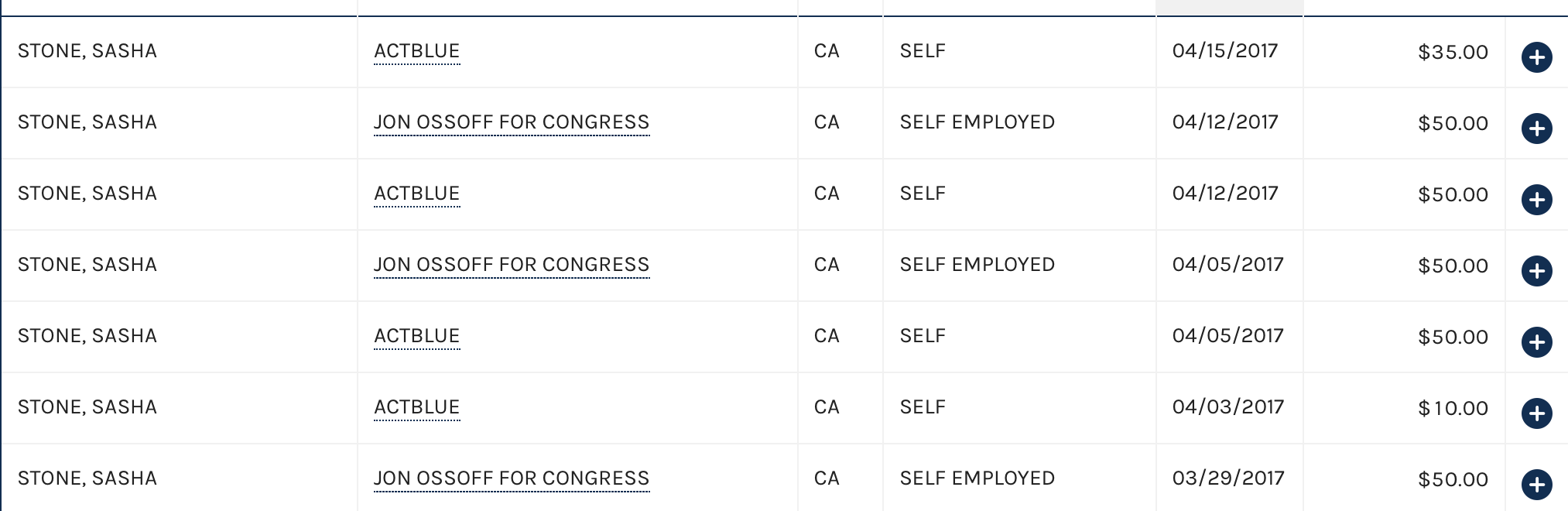The height and width of the screenshot is (511, 1568).
Task: Open ACTBLUE link dated 04/12/2017
Action: 417,194
